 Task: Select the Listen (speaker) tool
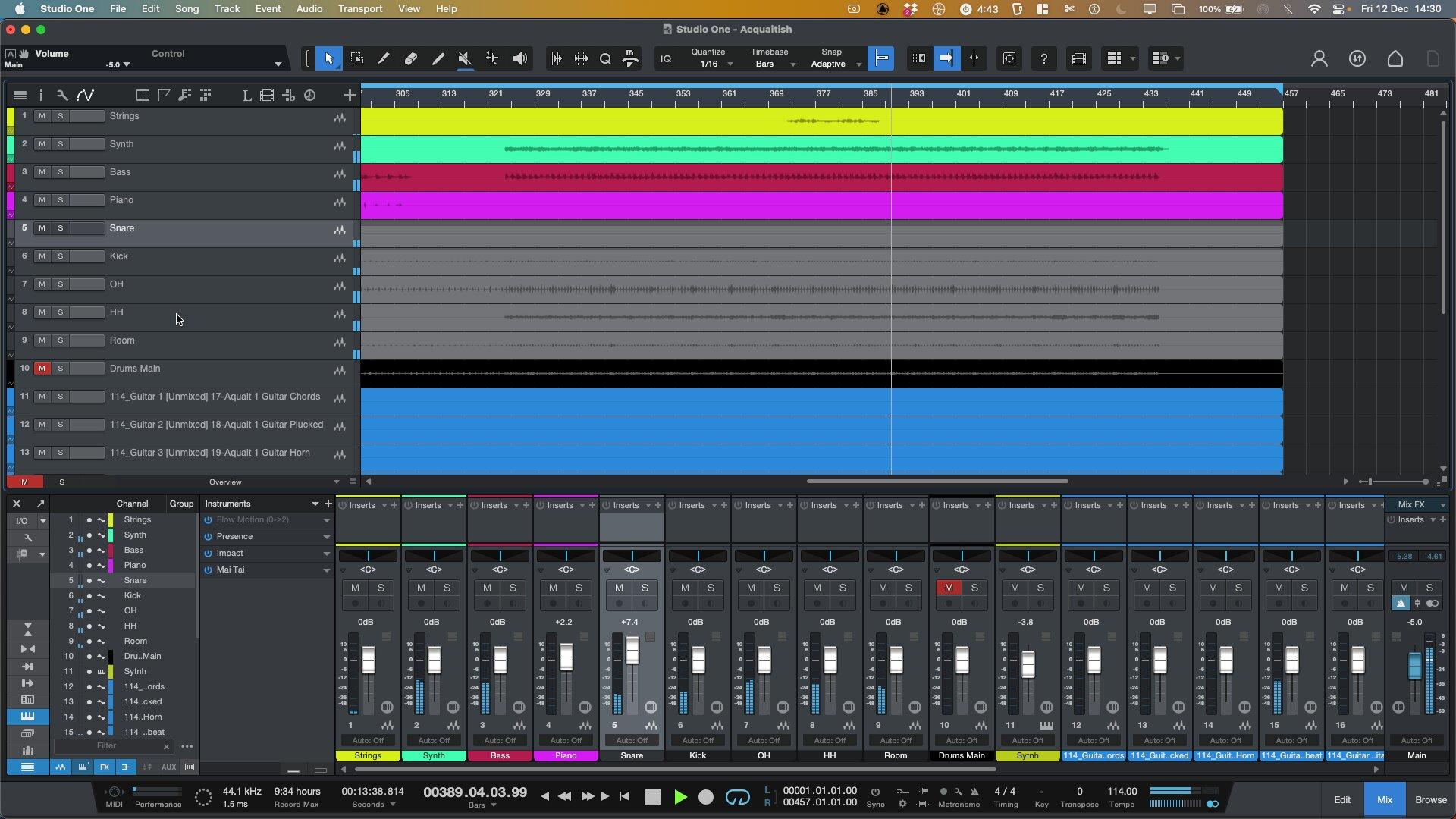520,58
